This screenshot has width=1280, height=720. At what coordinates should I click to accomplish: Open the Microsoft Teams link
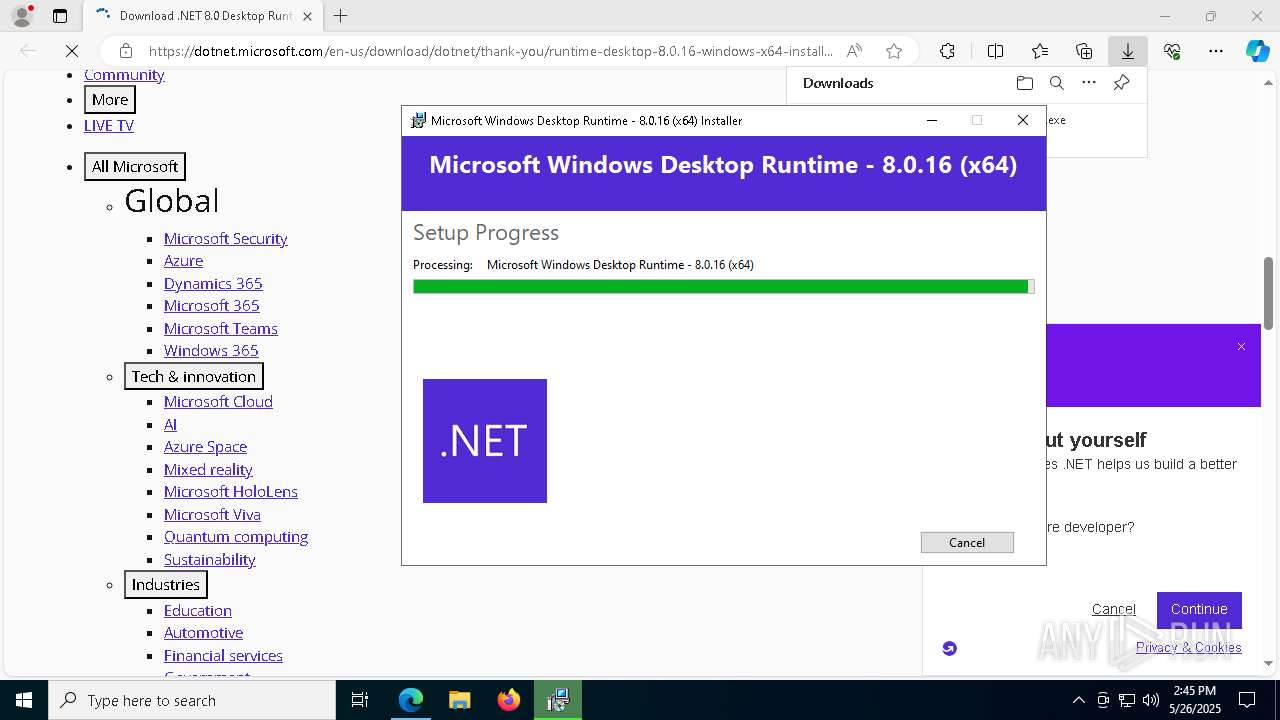click(x=221, y=328)
